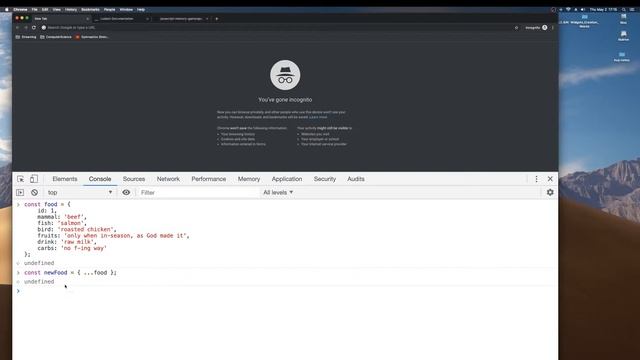640x360 pixels.
Task: Open the Chrome three-dot menu
Action: point(553,27)
